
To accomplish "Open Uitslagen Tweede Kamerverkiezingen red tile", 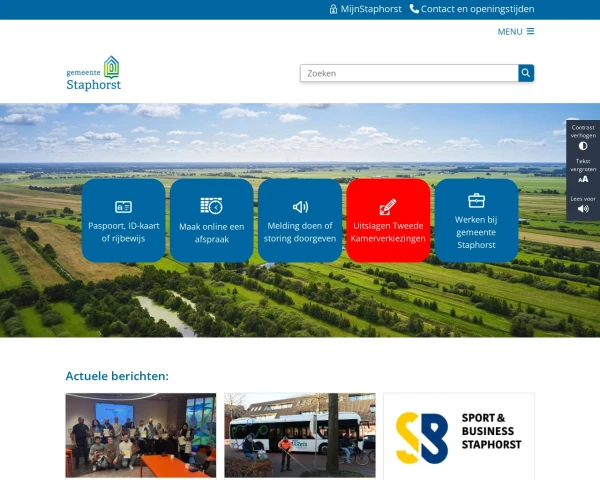I will click(388, 220).
